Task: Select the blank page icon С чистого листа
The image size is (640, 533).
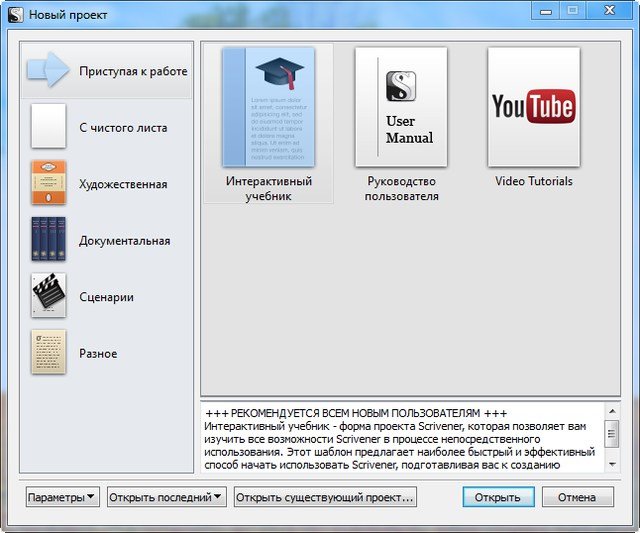Action: pyautogui.click(x=48, y=127)
